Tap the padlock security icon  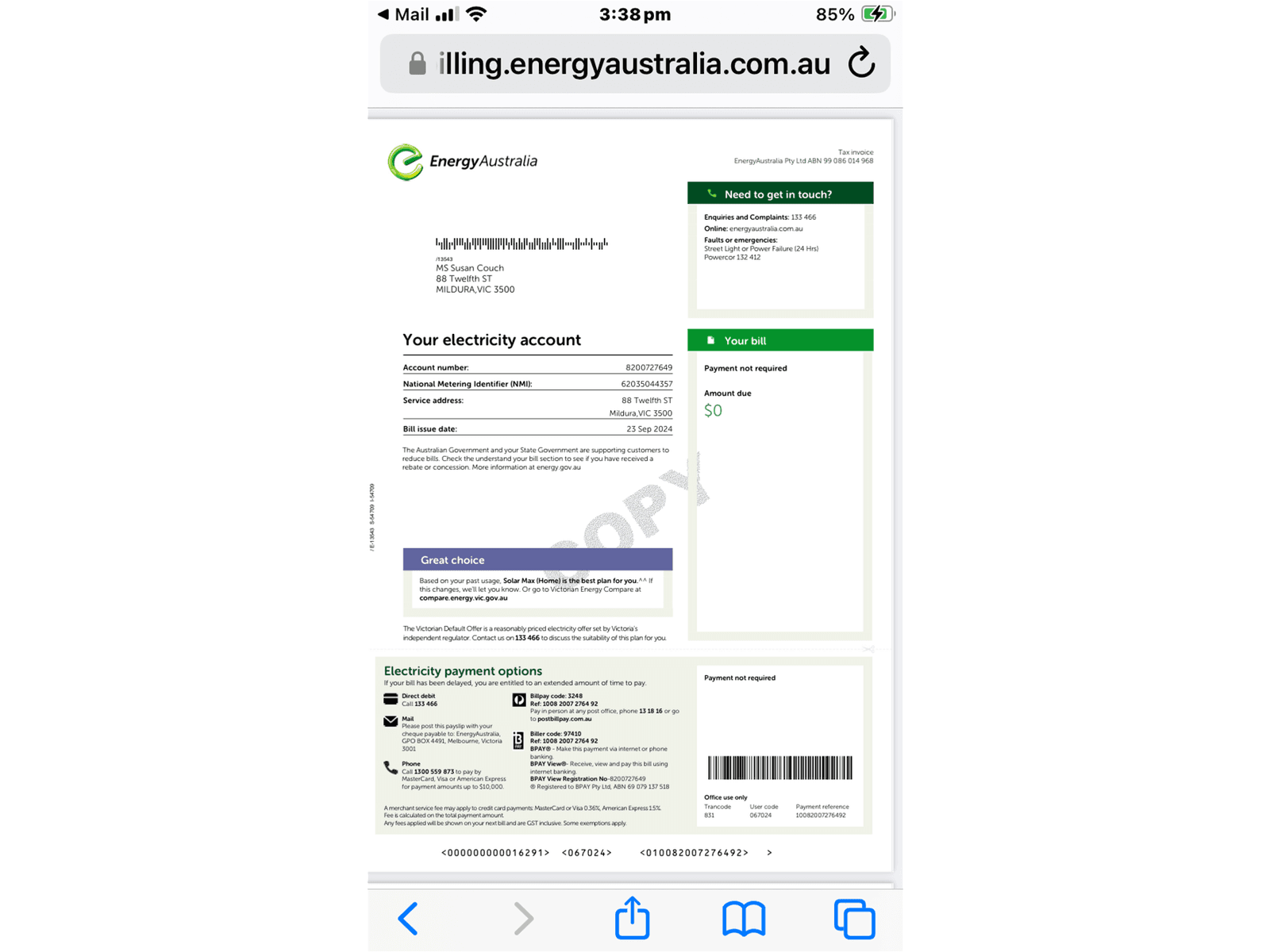418,63
